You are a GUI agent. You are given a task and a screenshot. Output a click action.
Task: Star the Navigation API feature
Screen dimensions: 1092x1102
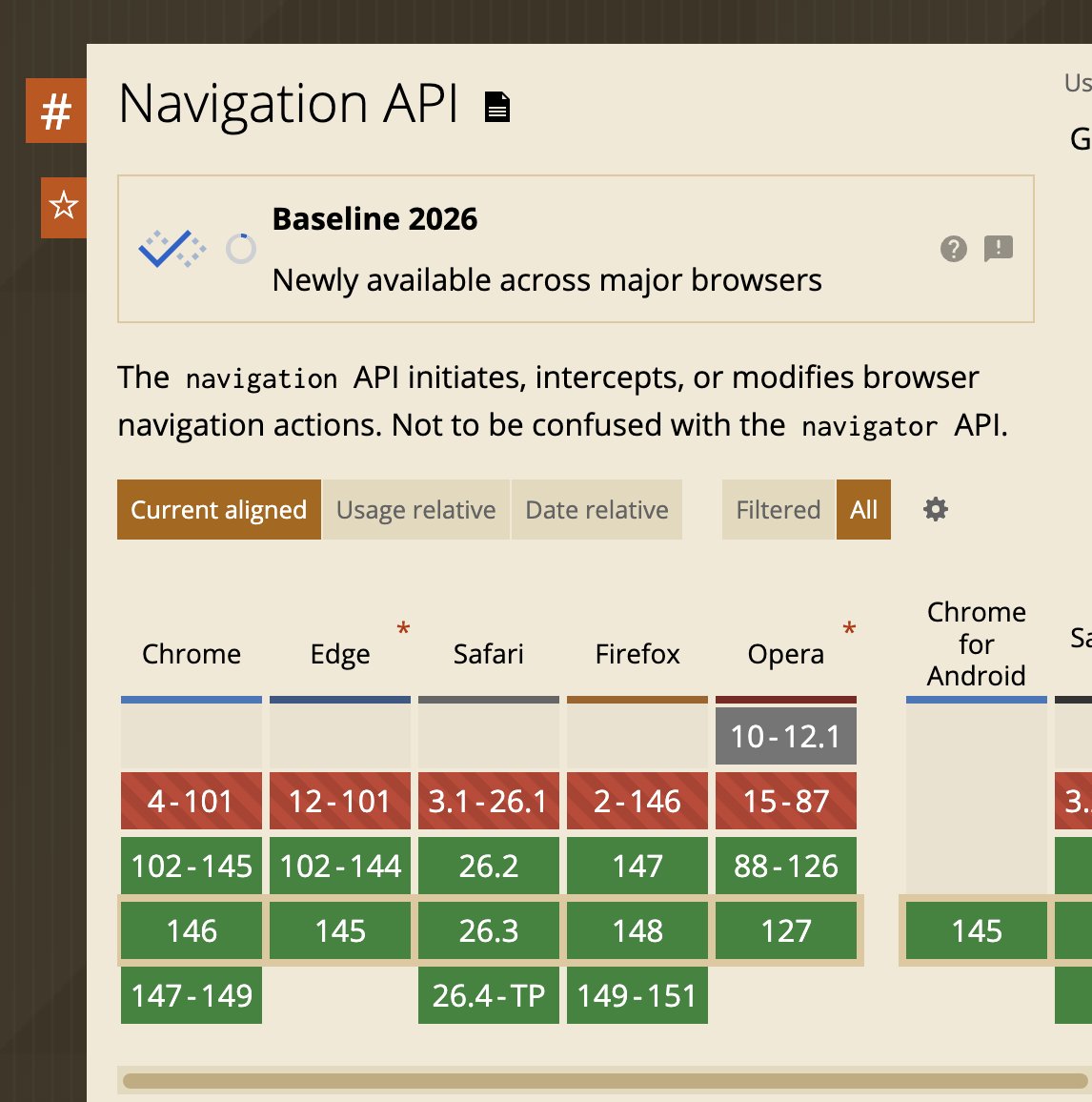click(64, 207)
